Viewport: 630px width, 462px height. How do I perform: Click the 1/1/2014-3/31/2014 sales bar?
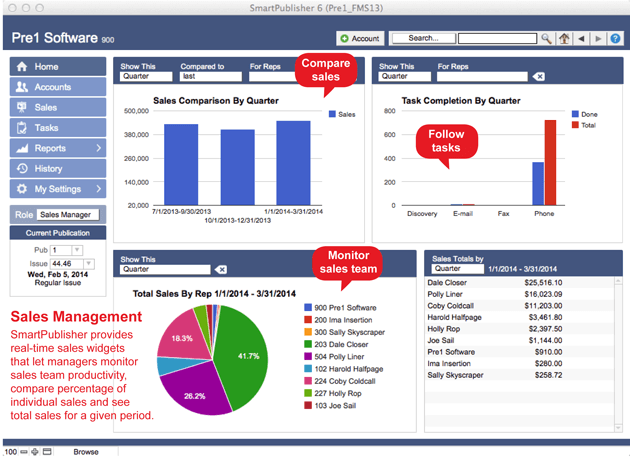tap(293, 163)
